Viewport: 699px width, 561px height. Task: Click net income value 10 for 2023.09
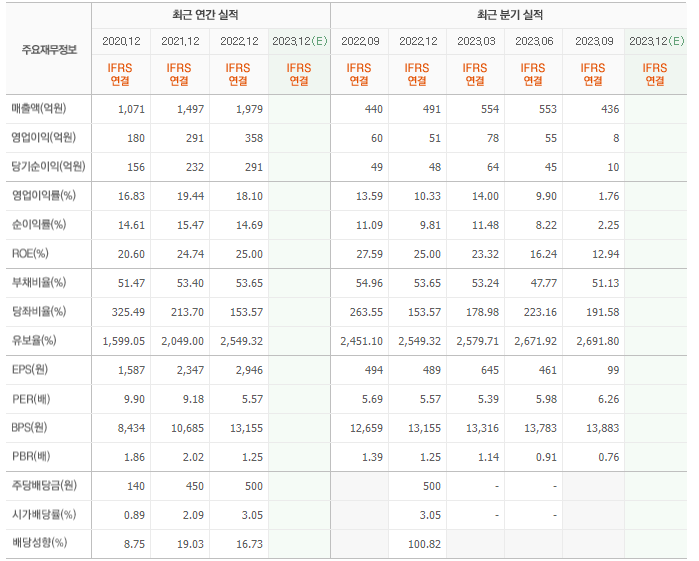click(x=613, y=167)
